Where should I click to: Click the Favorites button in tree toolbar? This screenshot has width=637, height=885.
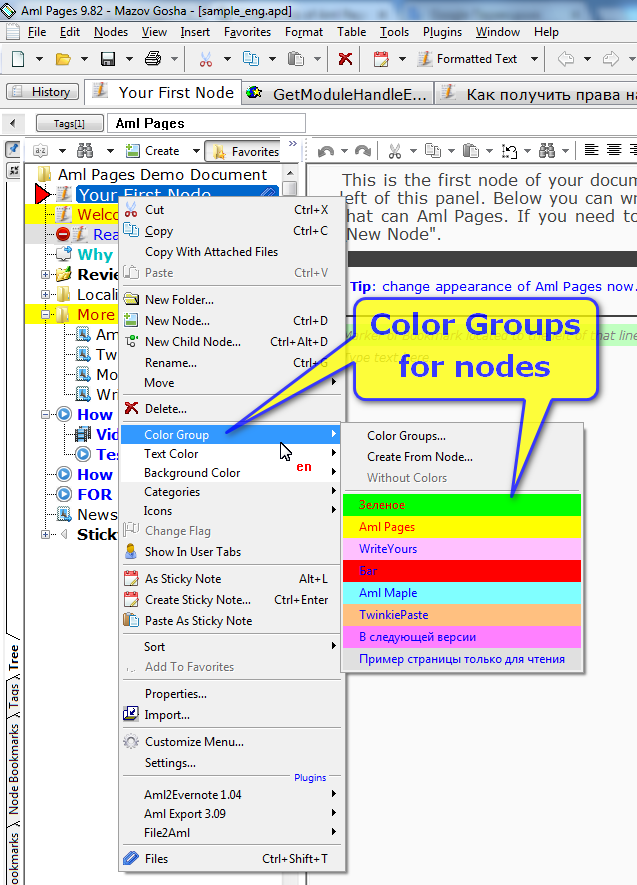point(243,151)
